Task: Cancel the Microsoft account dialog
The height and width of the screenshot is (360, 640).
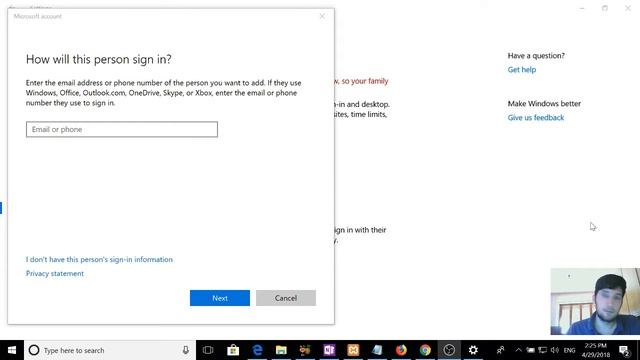Action: (286, 298)
